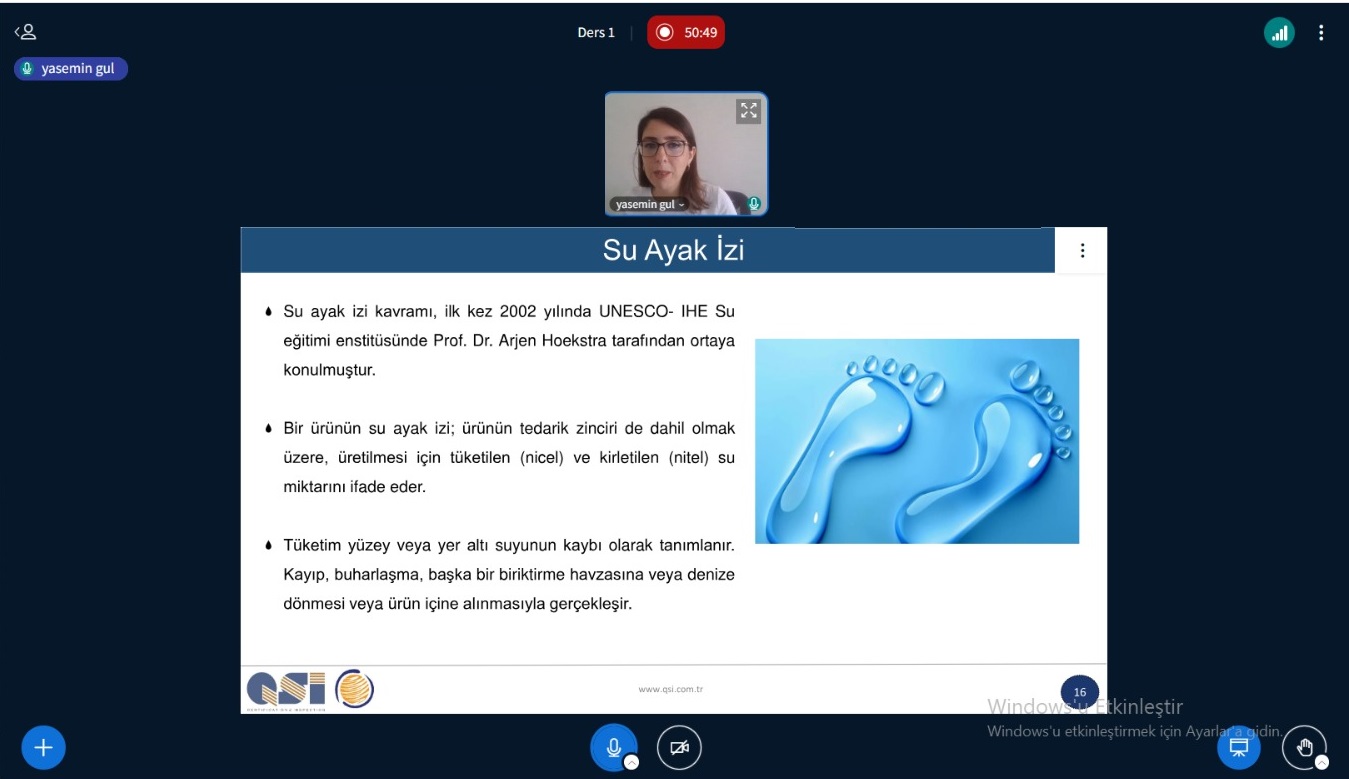This screenshot has width=1349, height=779.
Task: Click the water footprints image on the slide
Action: tap(916, 441)
